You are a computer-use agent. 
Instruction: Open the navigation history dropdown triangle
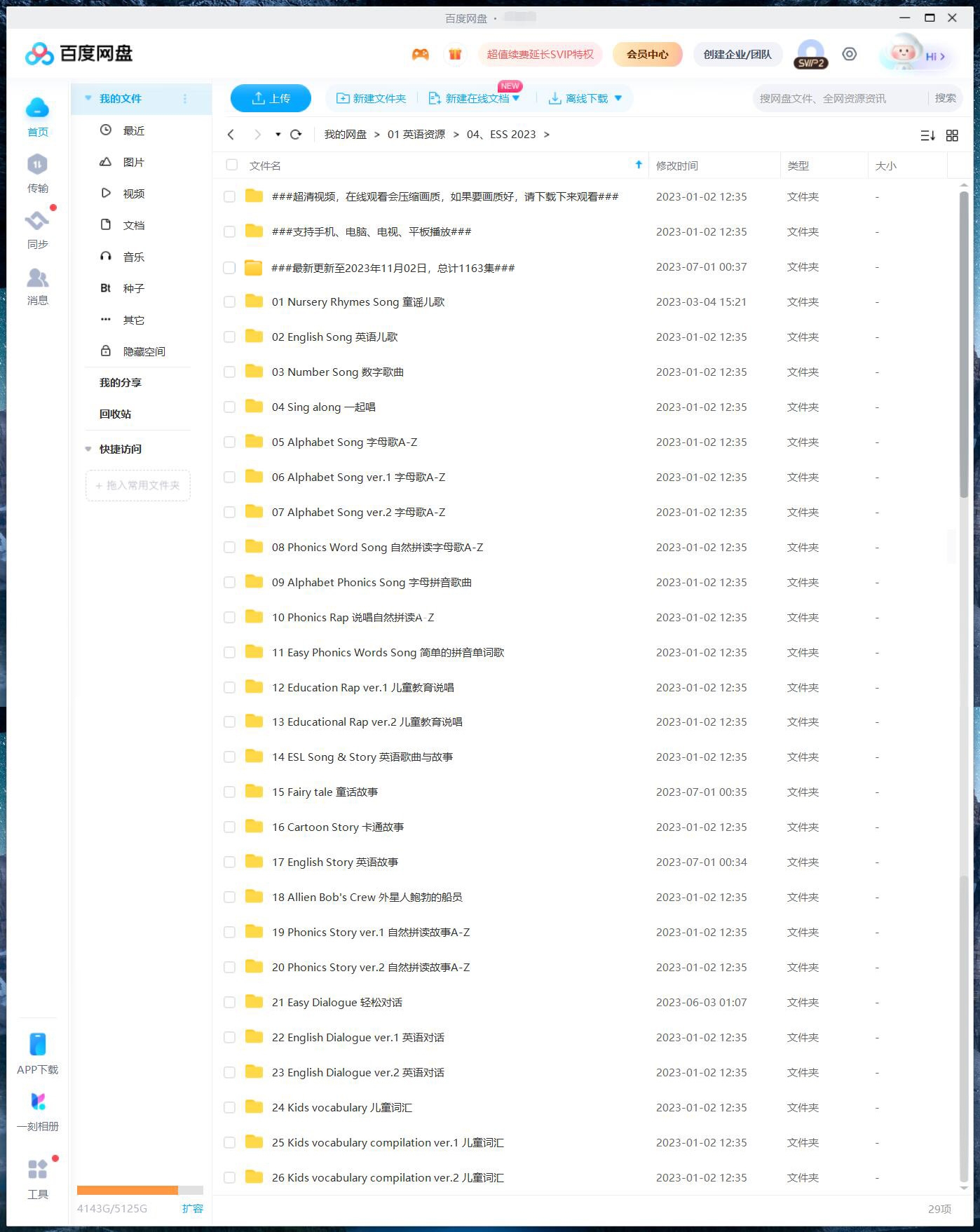coord(278,135)
